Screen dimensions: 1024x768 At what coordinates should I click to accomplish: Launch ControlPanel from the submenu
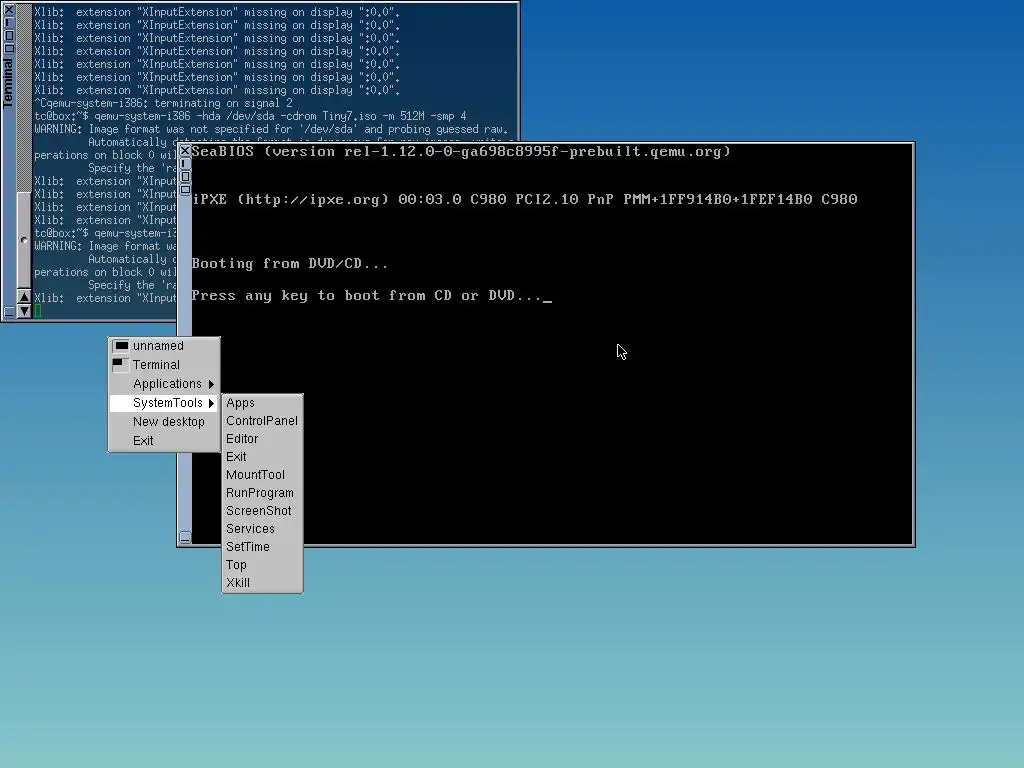click(263, 421)
